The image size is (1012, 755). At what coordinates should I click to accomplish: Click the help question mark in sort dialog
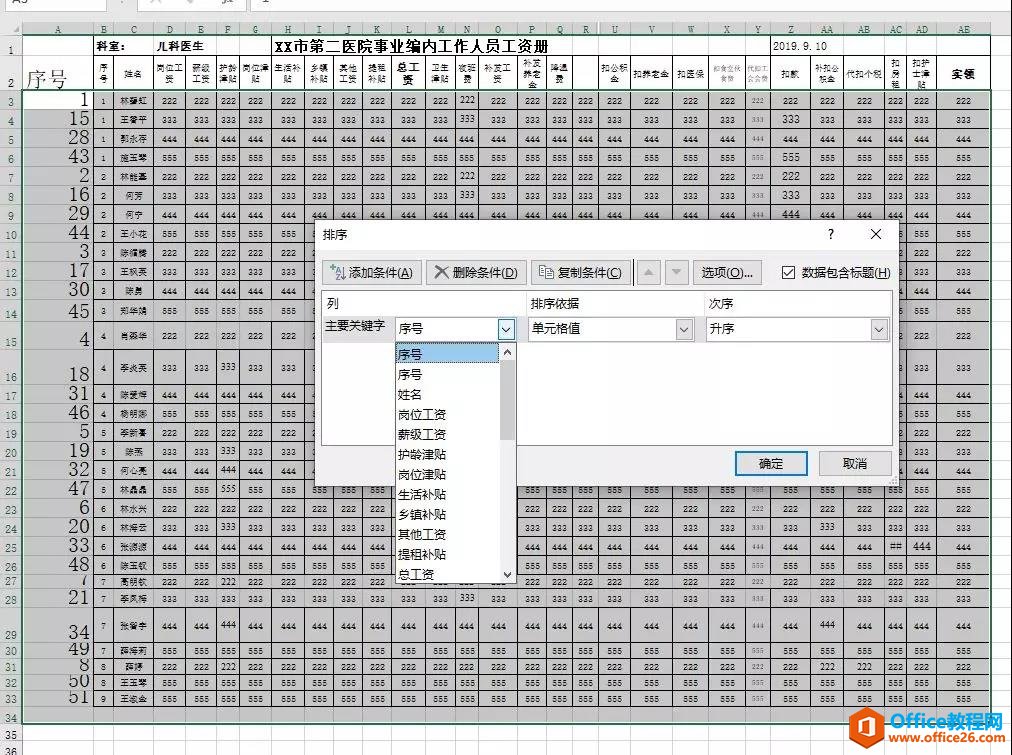coord(830,234)
